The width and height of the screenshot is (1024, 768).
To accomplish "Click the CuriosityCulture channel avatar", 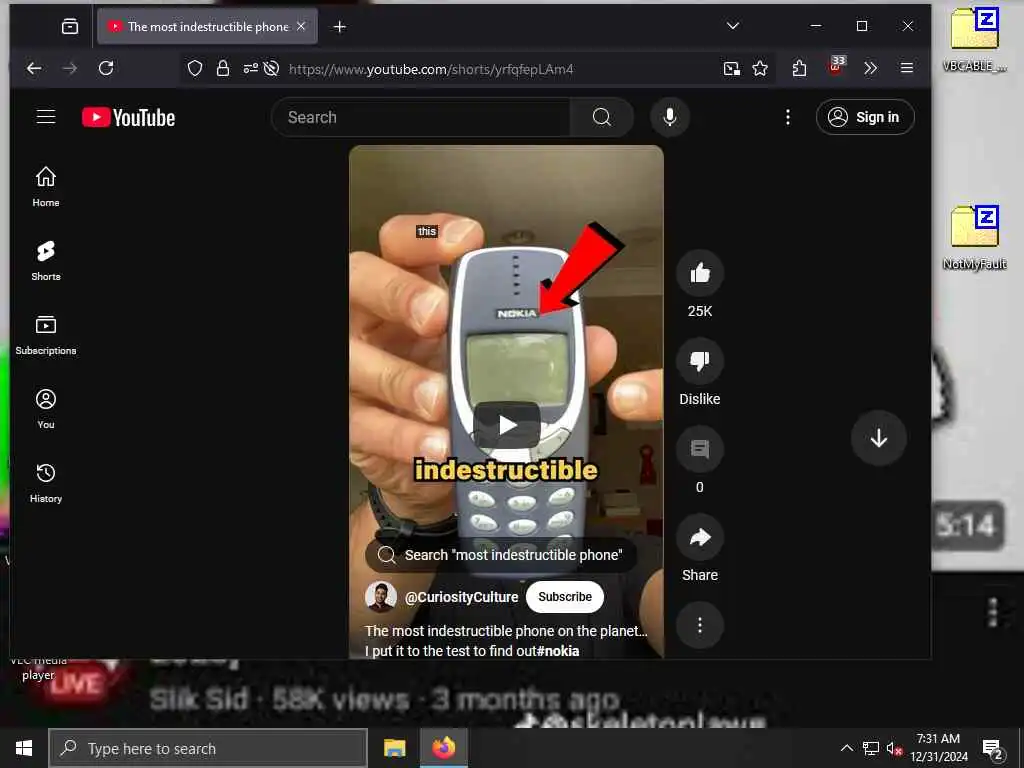I will (x=381, y=597).
